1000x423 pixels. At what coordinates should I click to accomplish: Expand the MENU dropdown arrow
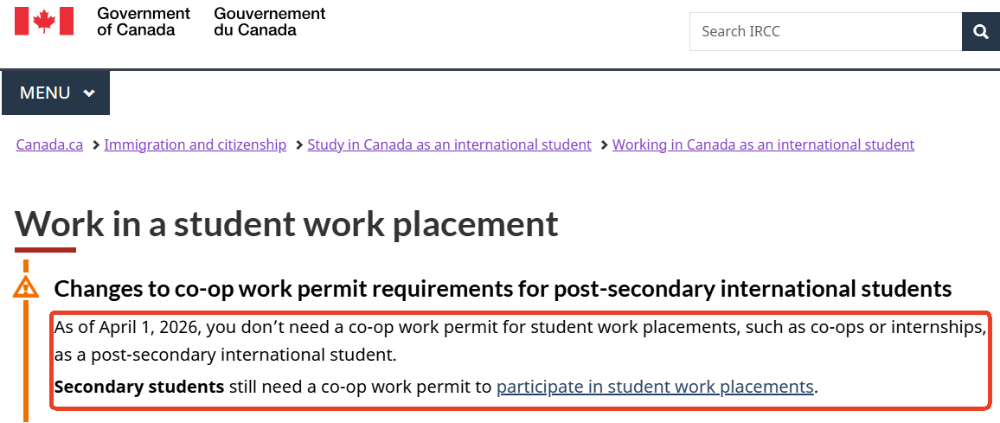point(89,93)
